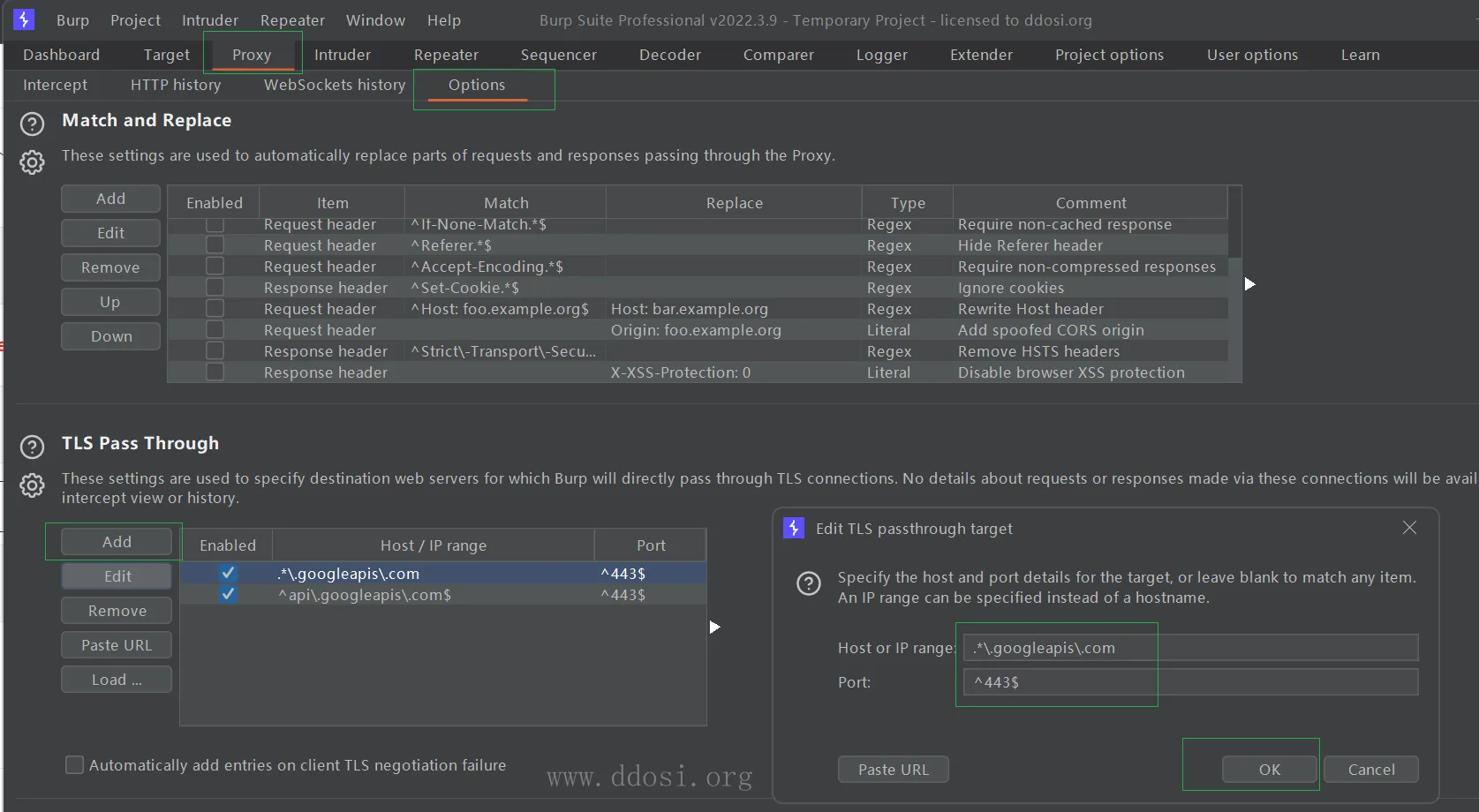Switch to the Decoder tab
Image resolution: width=1479 pixels, height=812 pixels.
point(670,55)
